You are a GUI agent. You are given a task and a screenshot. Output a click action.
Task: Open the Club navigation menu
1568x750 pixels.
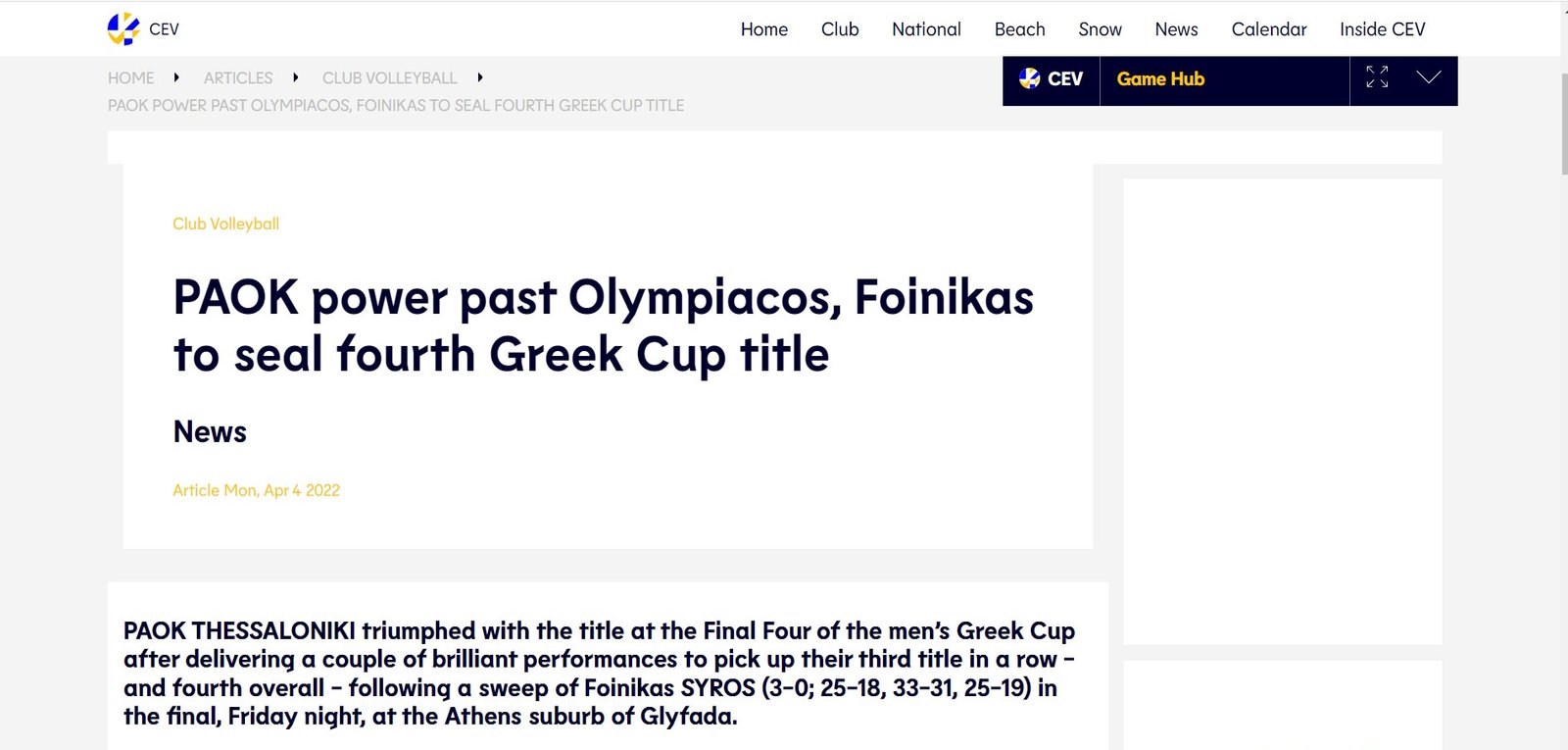point(840,29)
